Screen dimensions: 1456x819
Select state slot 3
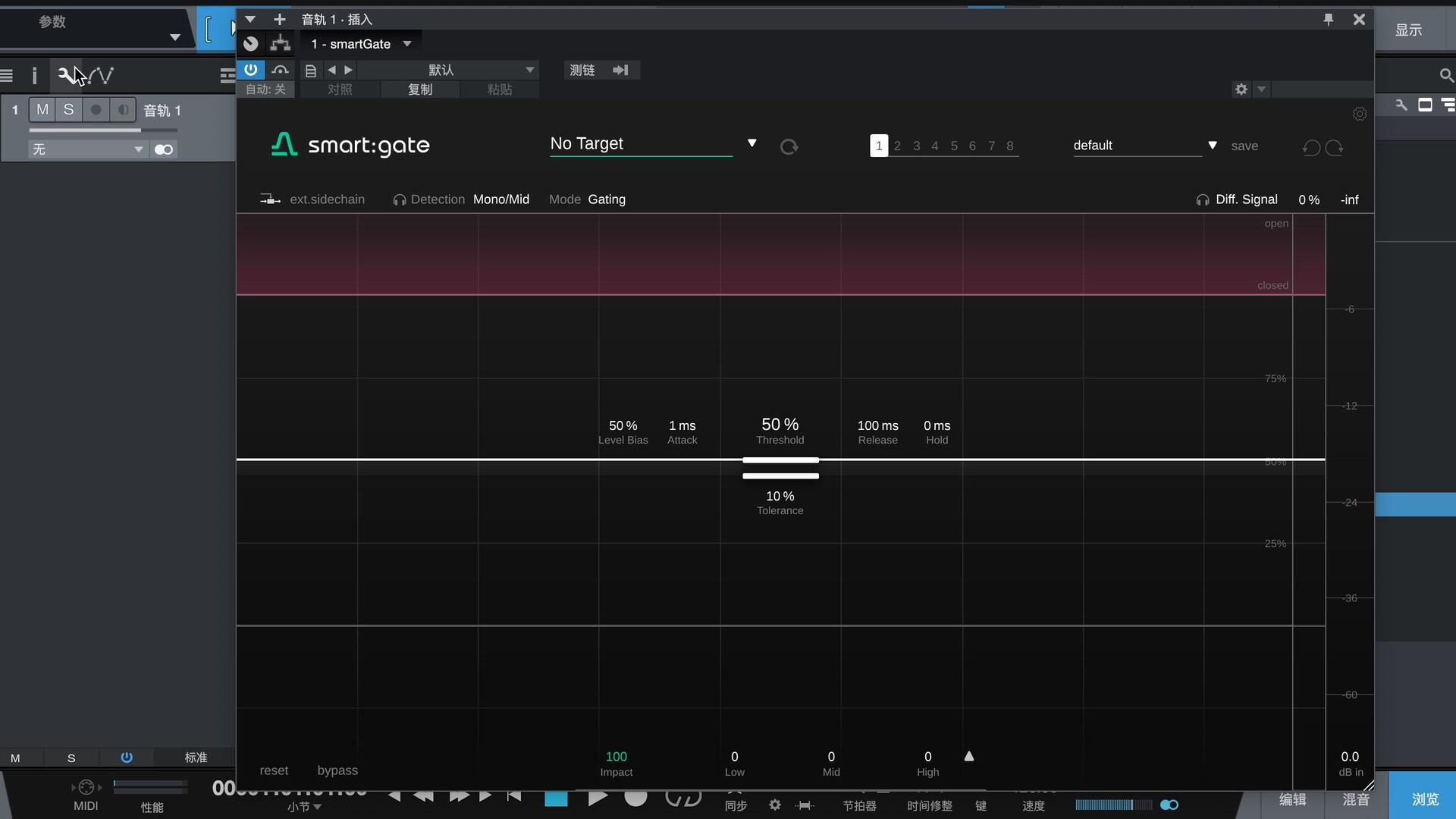pos(917,146)
